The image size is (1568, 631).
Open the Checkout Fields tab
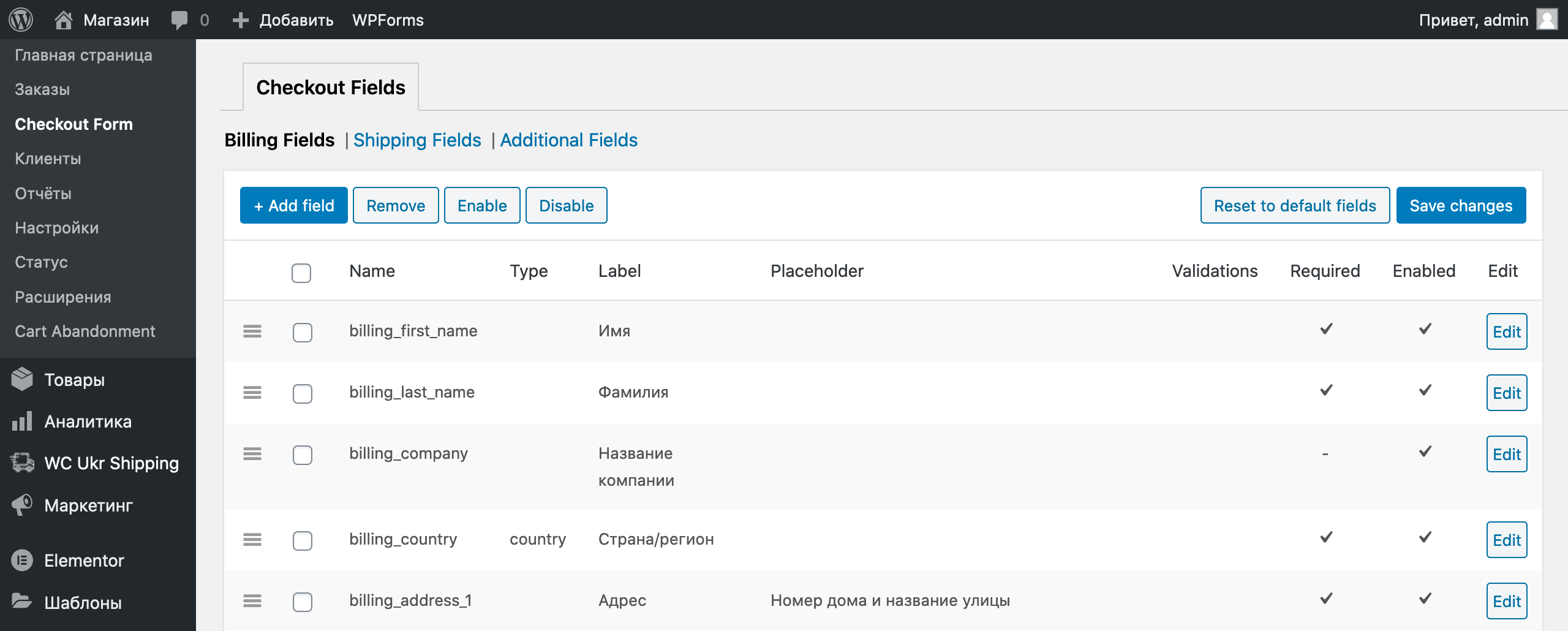pos(331,87)
